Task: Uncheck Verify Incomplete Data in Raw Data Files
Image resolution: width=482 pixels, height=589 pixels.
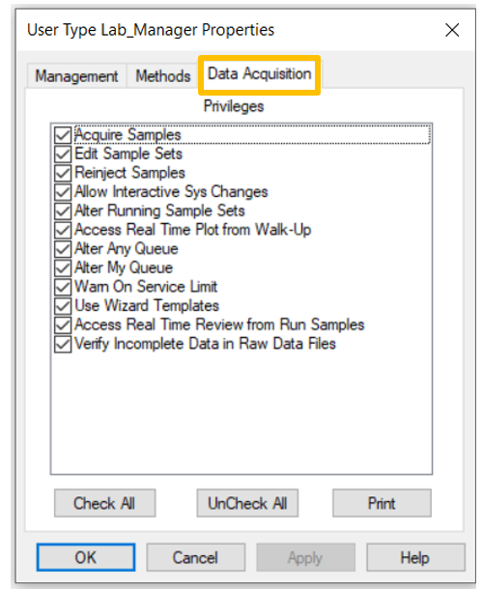Action: click(63, 344)
